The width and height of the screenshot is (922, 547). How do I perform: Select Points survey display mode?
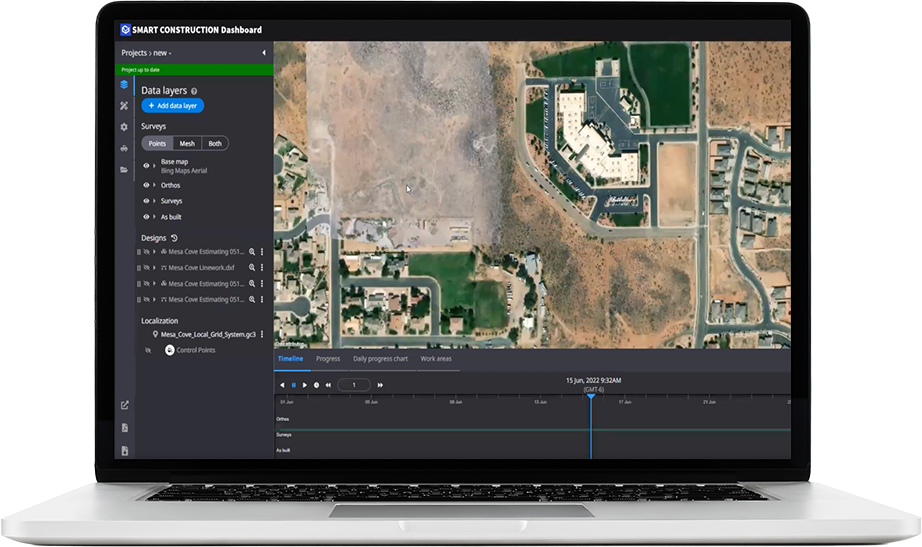click(x=157, y=144)
